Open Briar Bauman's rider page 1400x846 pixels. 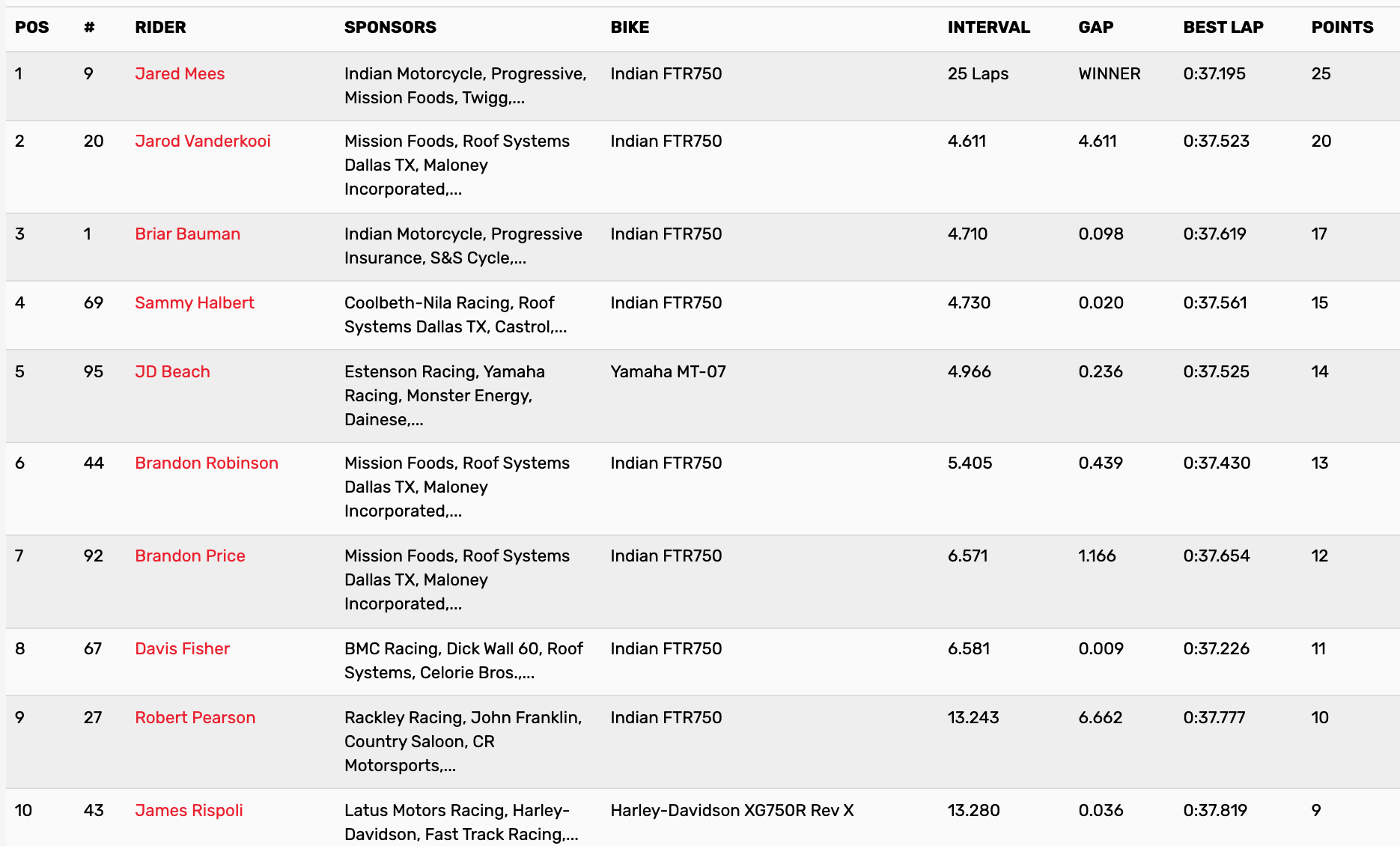point(187,234)
